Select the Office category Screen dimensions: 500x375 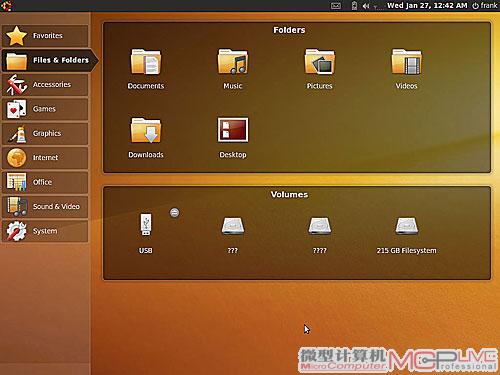[45, 182]
